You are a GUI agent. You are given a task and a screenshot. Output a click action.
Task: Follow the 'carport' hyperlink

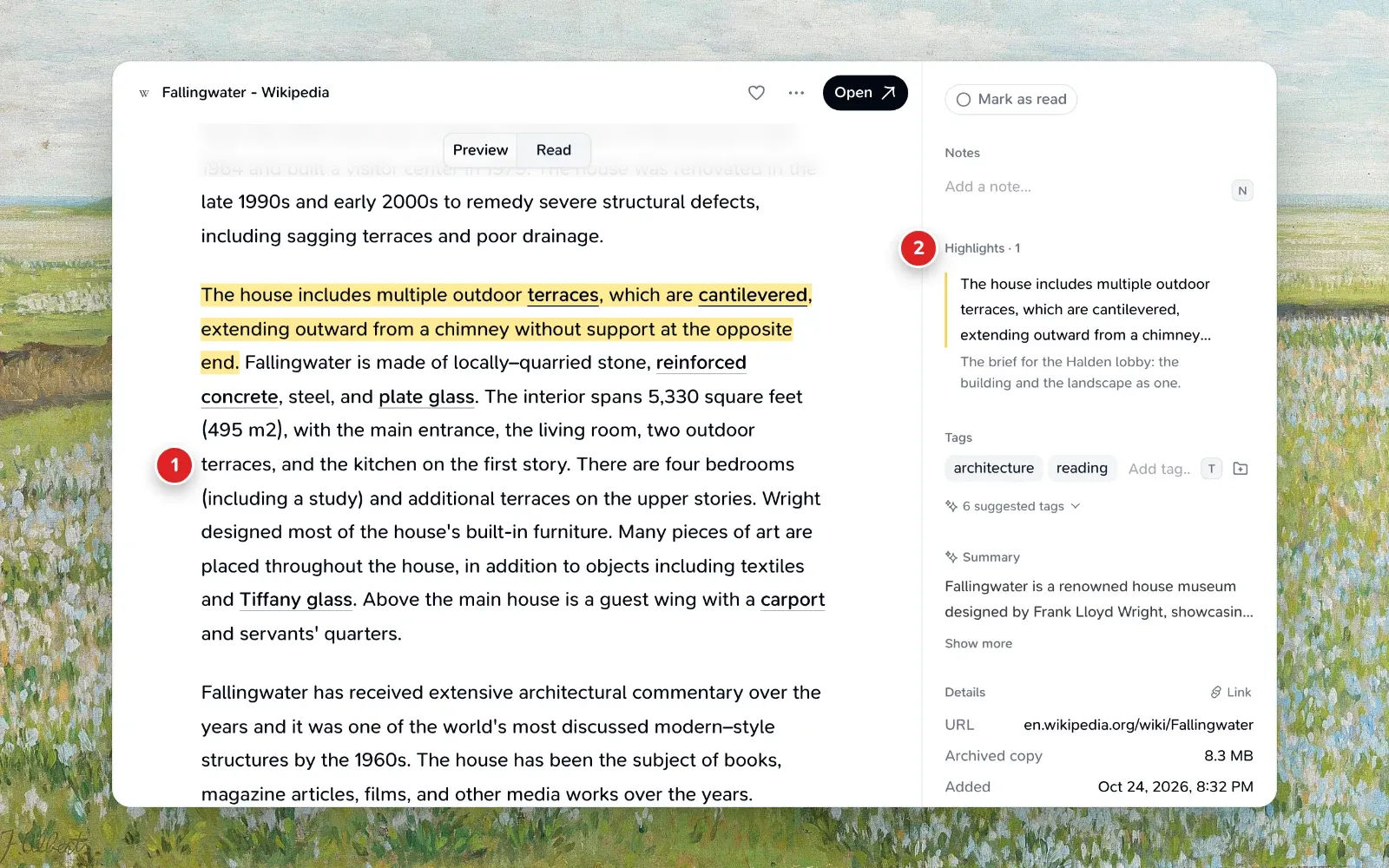pyautogui.click(x=793, y=600)
